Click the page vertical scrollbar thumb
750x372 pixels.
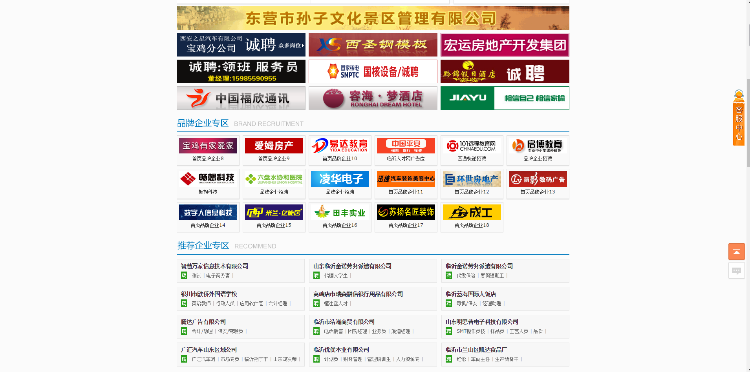coord(748,122)
